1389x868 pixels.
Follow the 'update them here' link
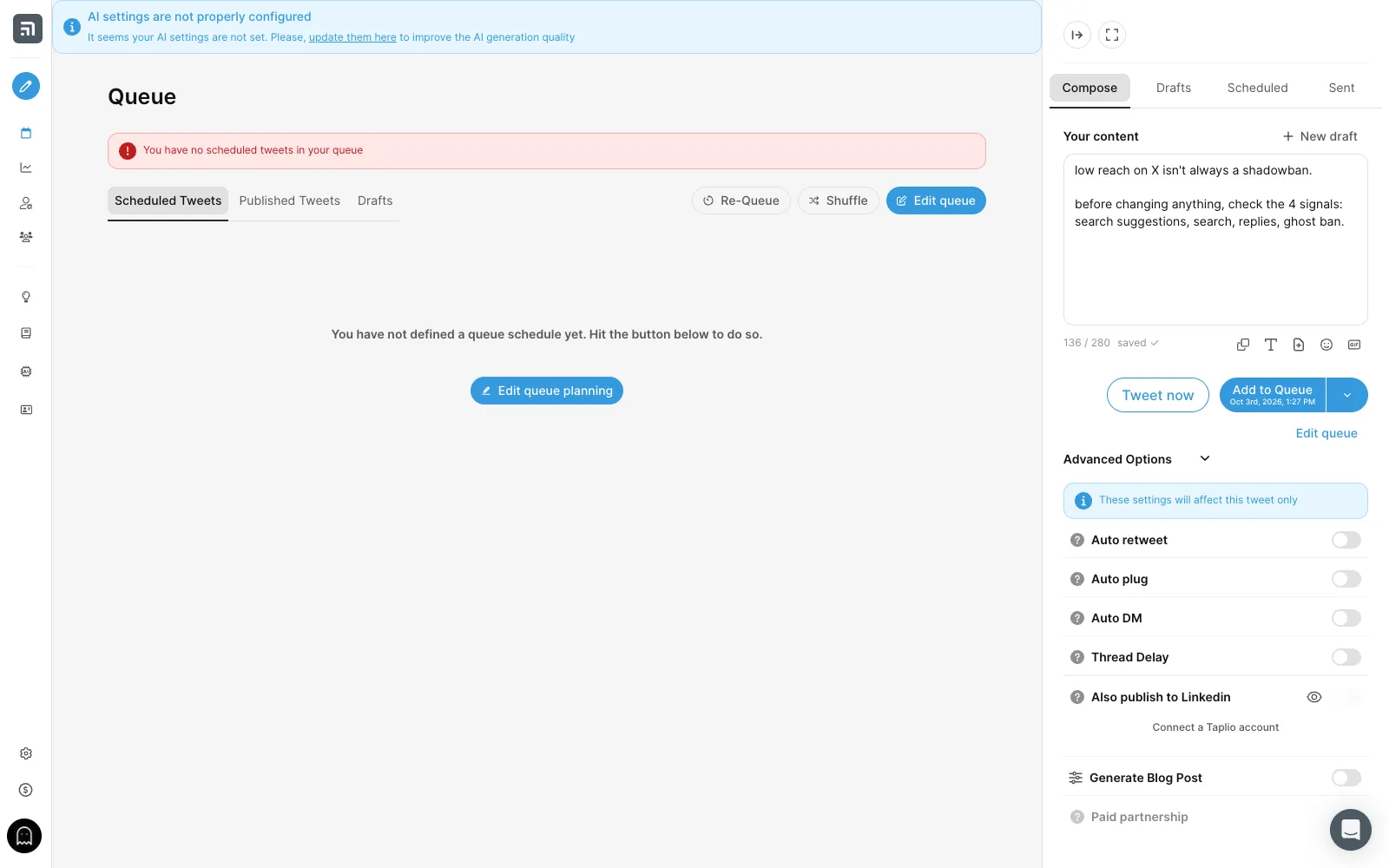(352, 37)
